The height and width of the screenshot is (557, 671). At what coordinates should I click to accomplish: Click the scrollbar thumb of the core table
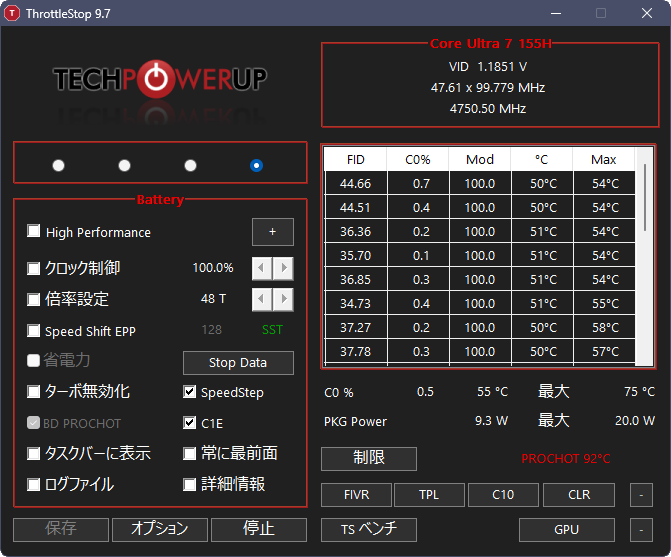(644, 198)
